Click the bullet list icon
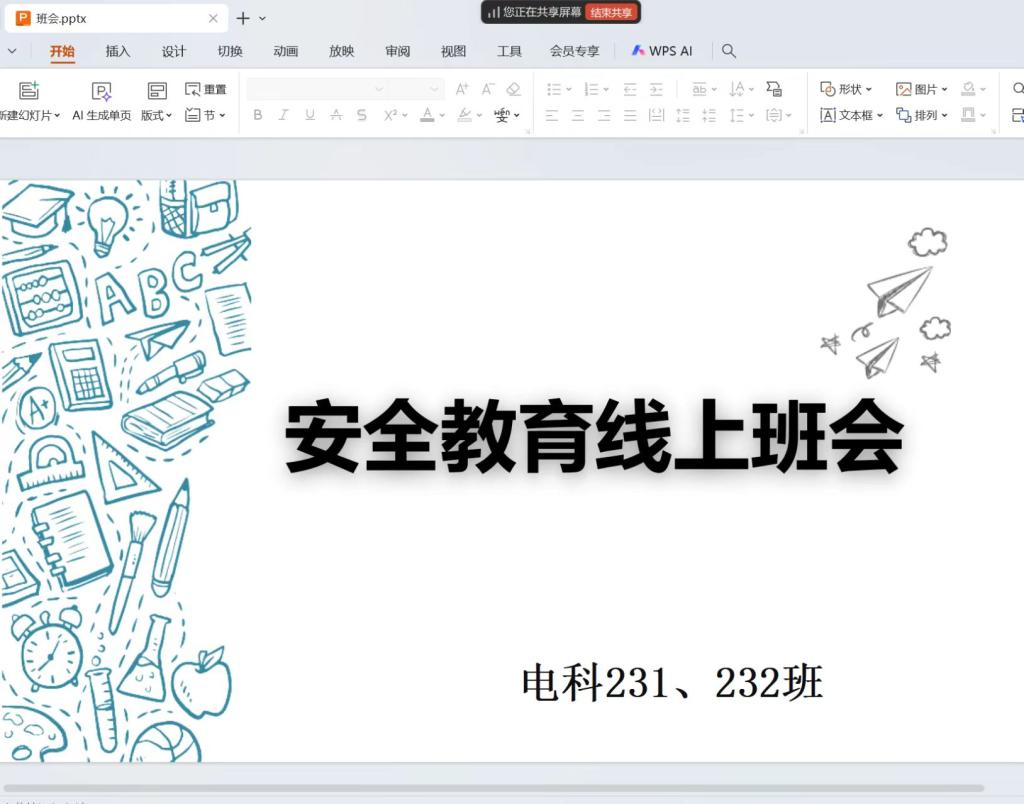Viewport: 1024px width, 804px height. click(554, 89)
